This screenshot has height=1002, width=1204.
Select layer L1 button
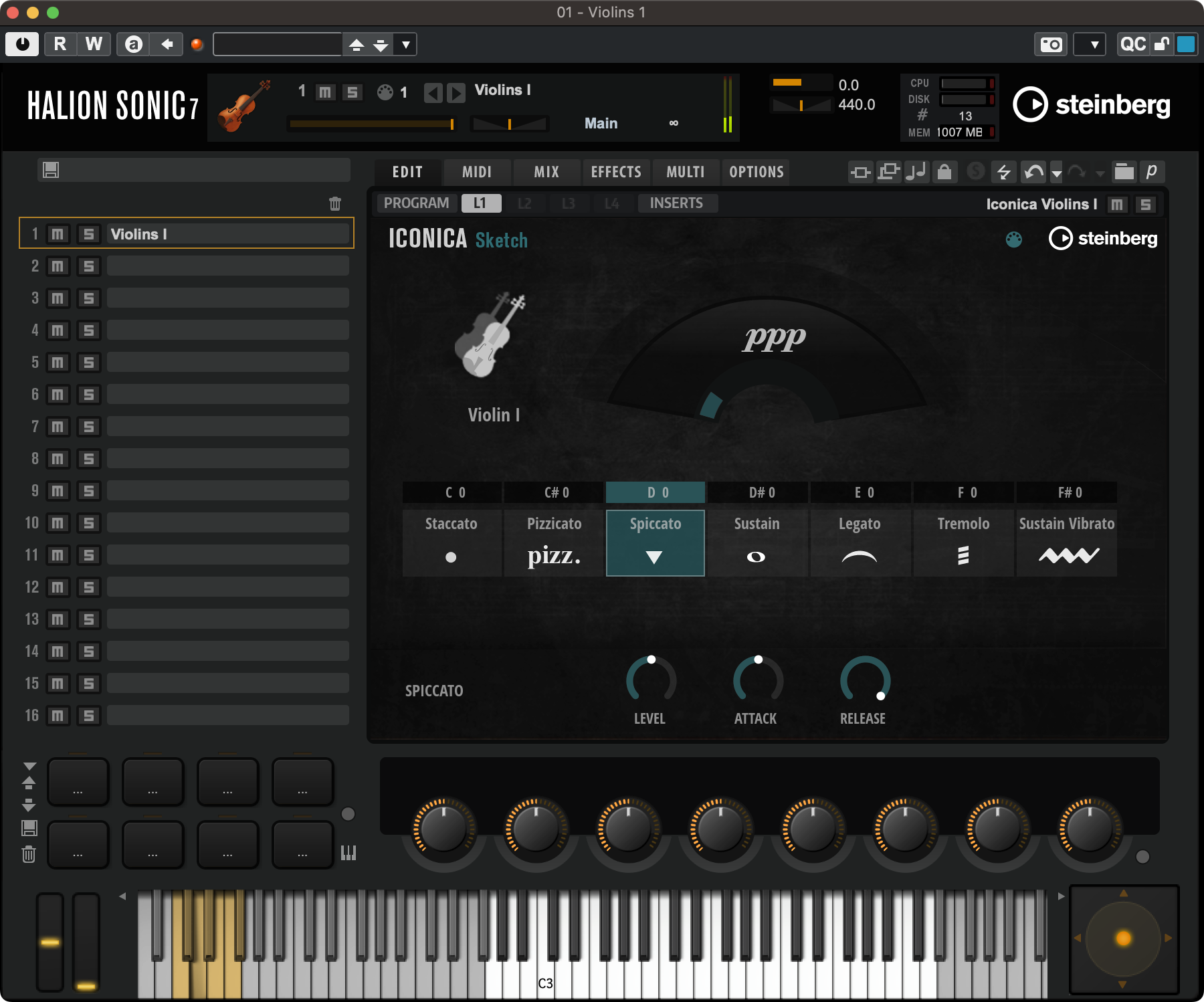tap(481, 203)
